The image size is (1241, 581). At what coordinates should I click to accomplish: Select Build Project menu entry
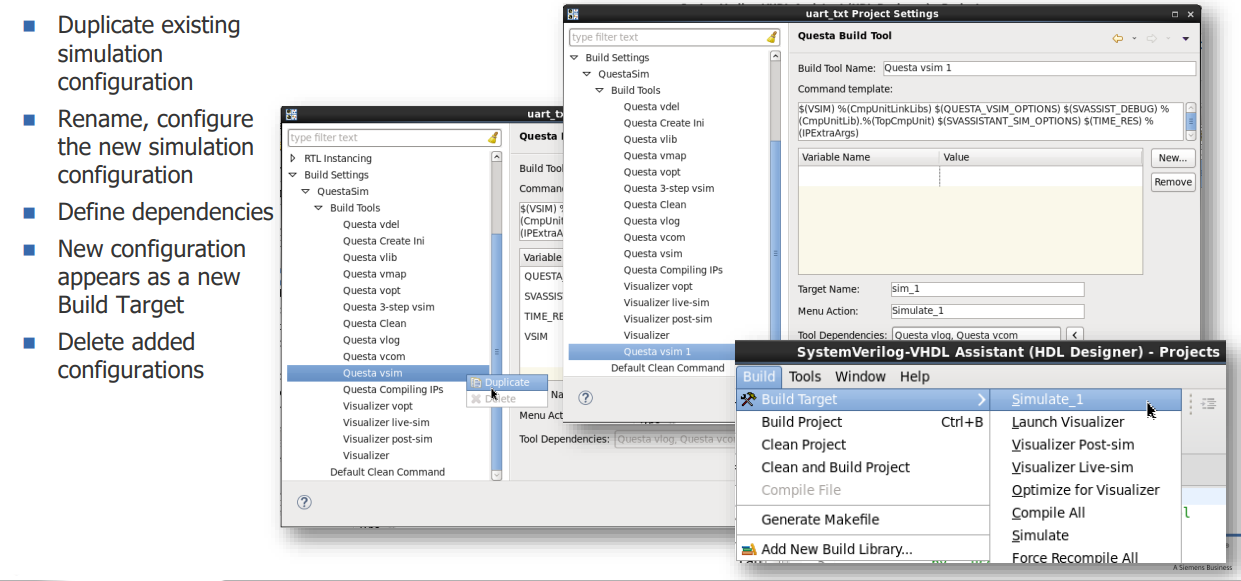(863, 422)
